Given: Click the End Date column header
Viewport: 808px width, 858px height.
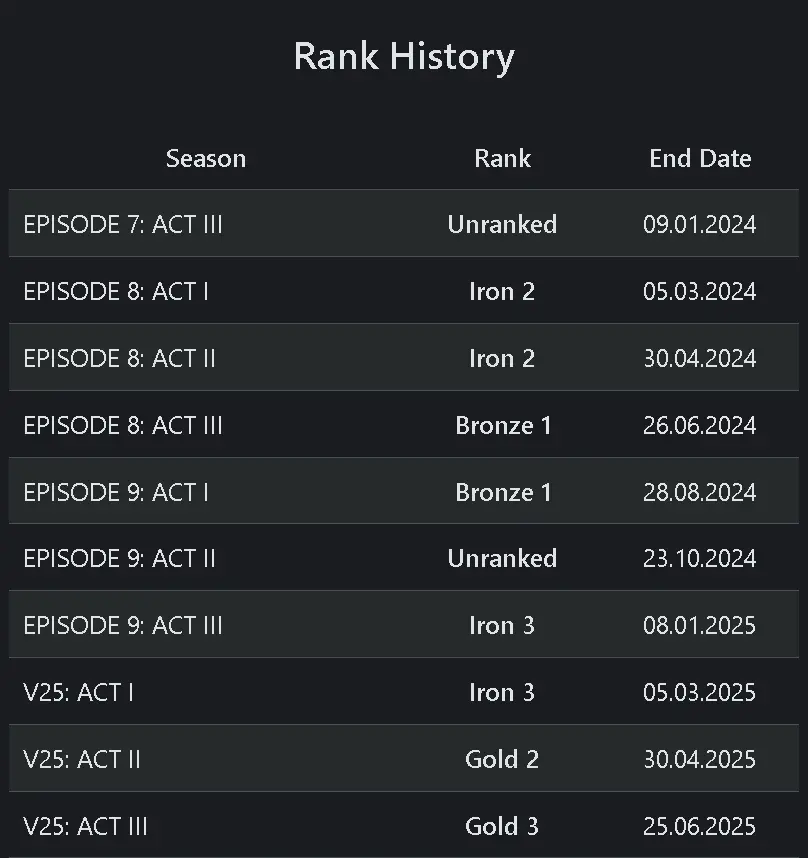Looking at the screenshot, I should coord(700,158).
